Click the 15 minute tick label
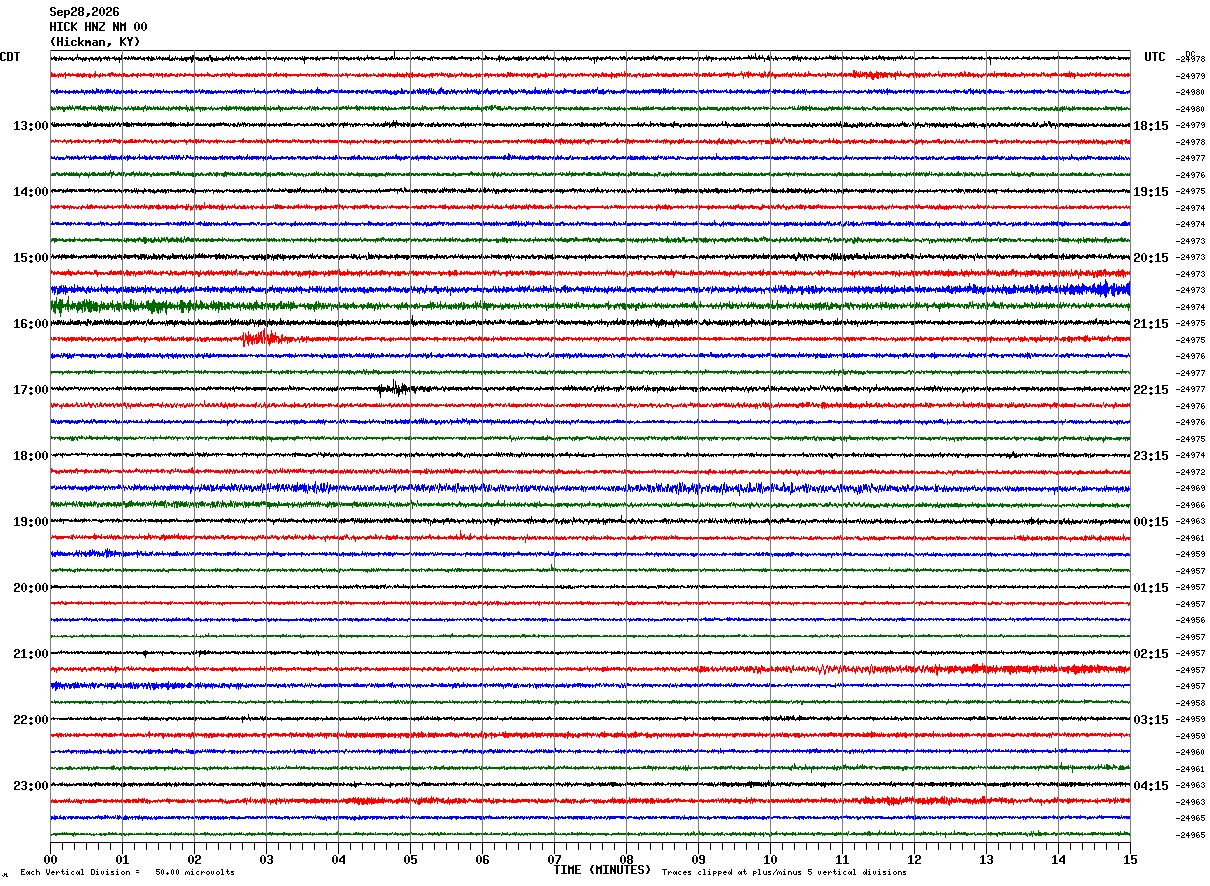The height and width of the screenshot is (886, 1210). coord(1130,860)
